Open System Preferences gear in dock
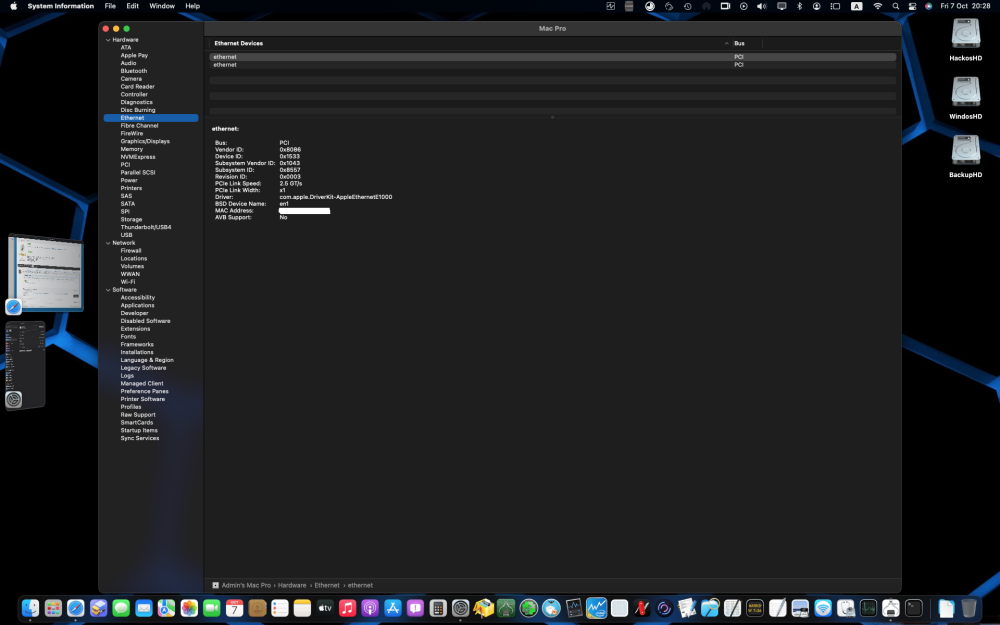Viewport: 1000px width, 625px height. pos(460,608)
